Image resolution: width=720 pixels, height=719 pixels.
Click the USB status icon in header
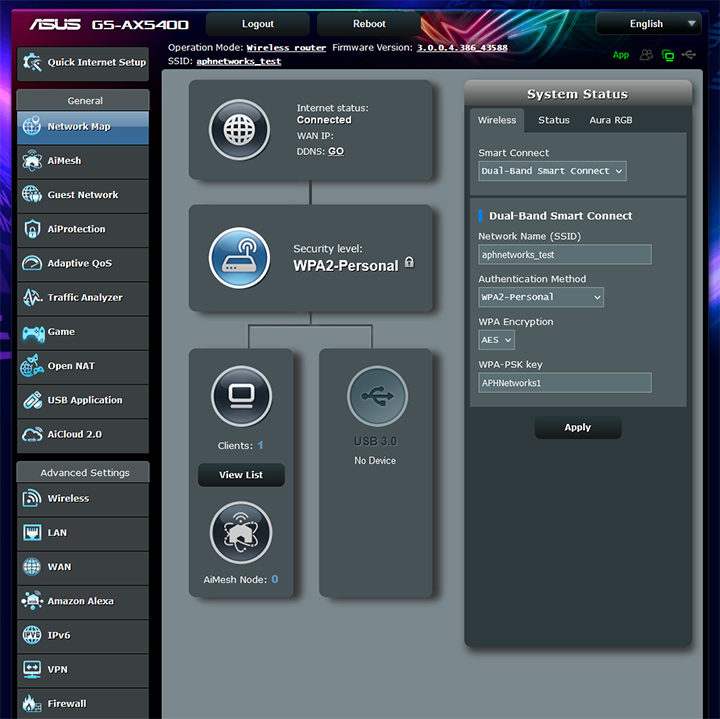(688, 55)
